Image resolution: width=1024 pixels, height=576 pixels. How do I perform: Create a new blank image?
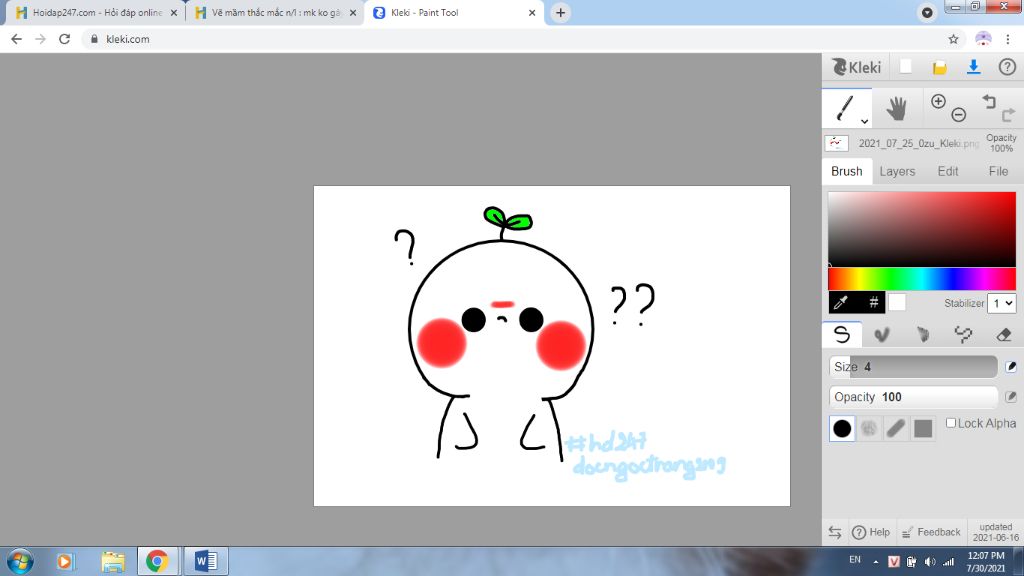[x=905, y=67]
